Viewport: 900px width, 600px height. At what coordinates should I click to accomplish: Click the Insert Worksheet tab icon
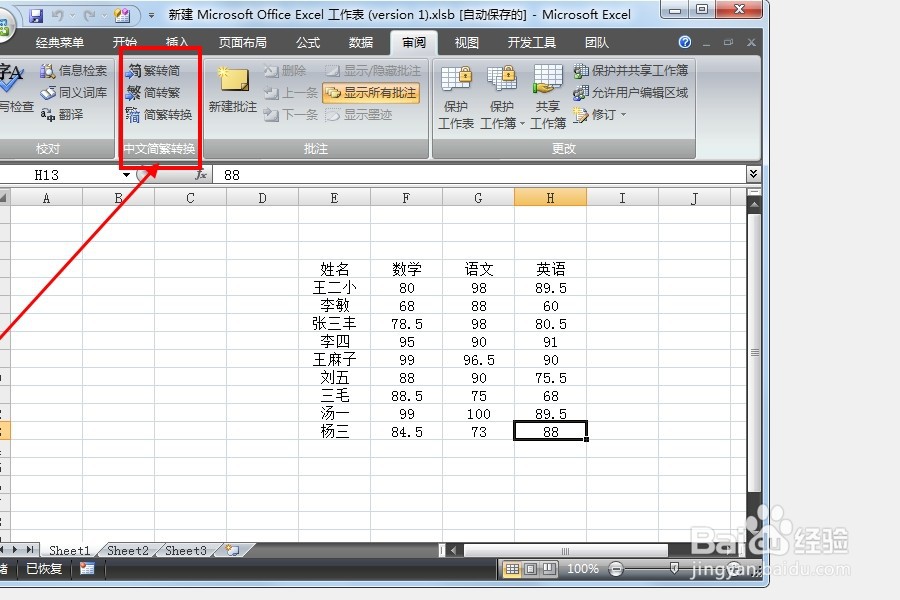click(x=232, y=550)
